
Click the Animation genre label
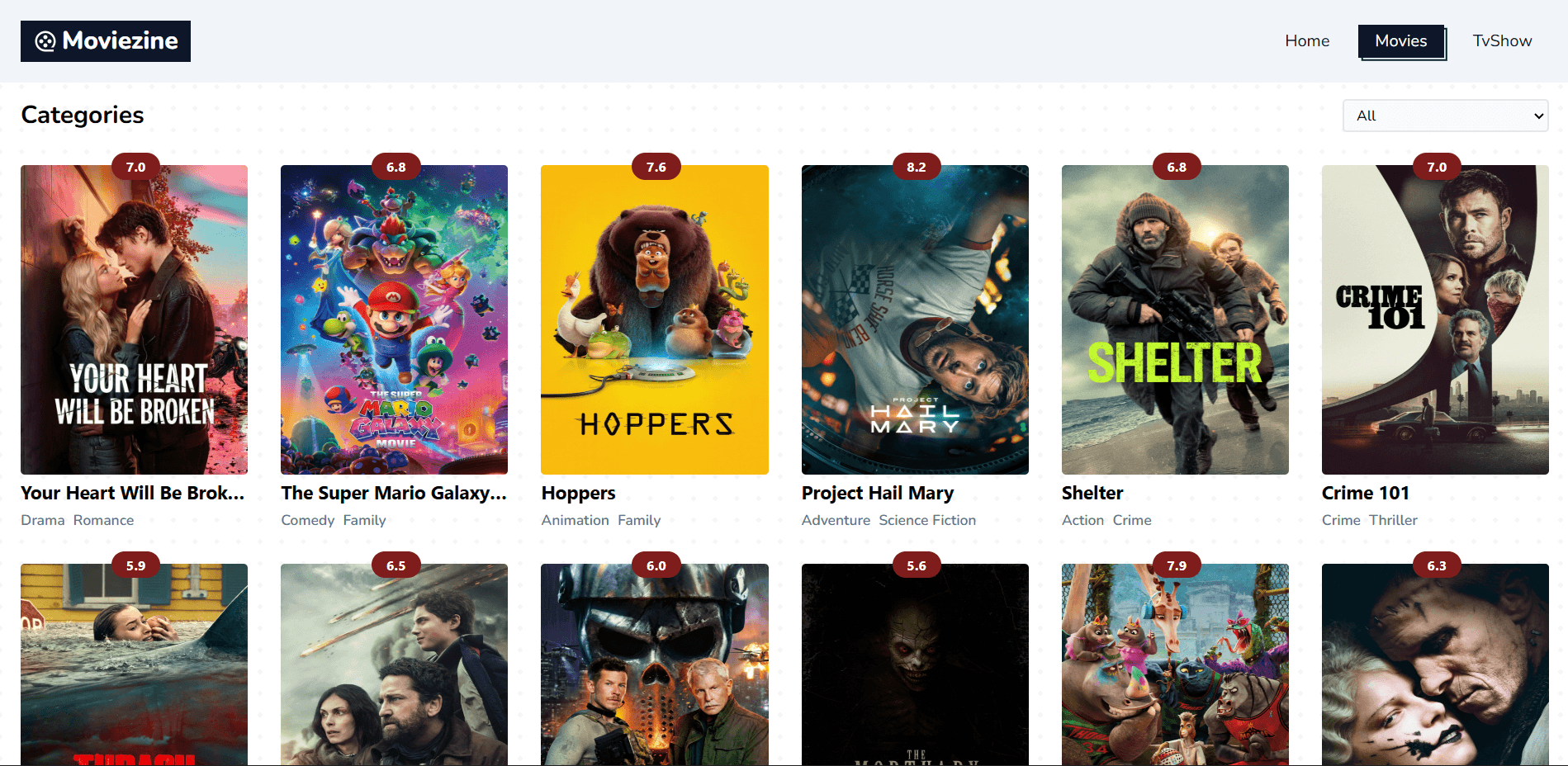(x=575, y=520)
